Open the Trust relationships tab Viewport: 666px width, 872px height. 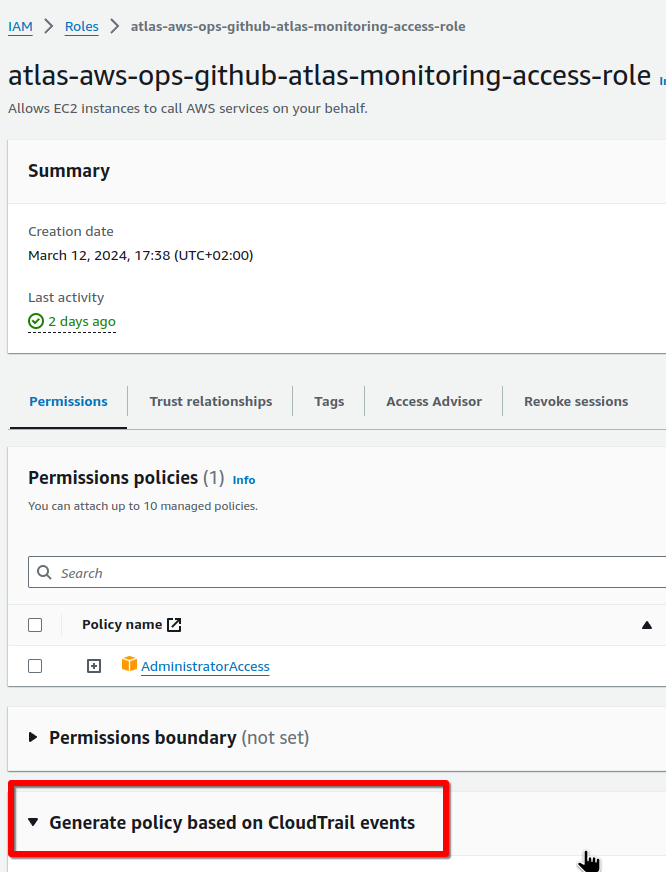click(211, 402)
